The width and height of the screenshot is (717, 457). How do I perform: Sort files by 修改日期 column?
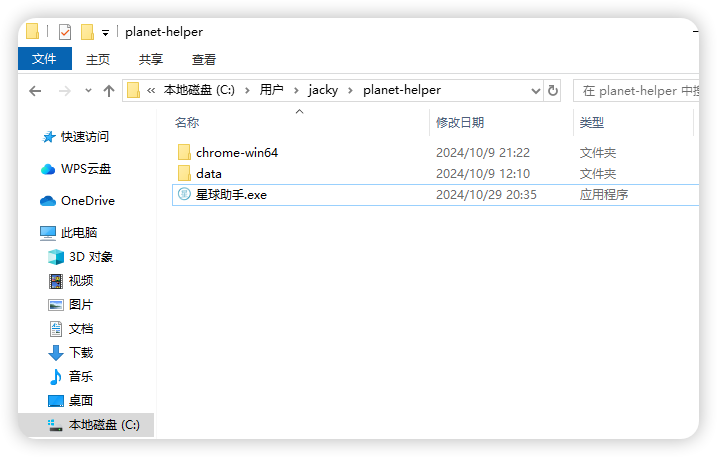[x=460, y=123]
